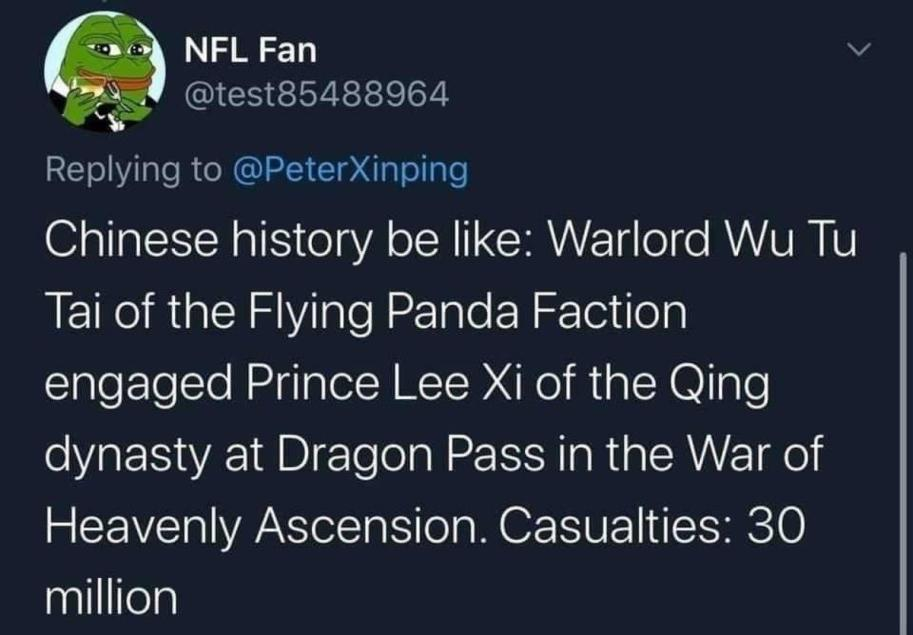The height and width of the screenshot is (635, 913).
Task: Click the NFL Fan display name
Action: (251, 51)
